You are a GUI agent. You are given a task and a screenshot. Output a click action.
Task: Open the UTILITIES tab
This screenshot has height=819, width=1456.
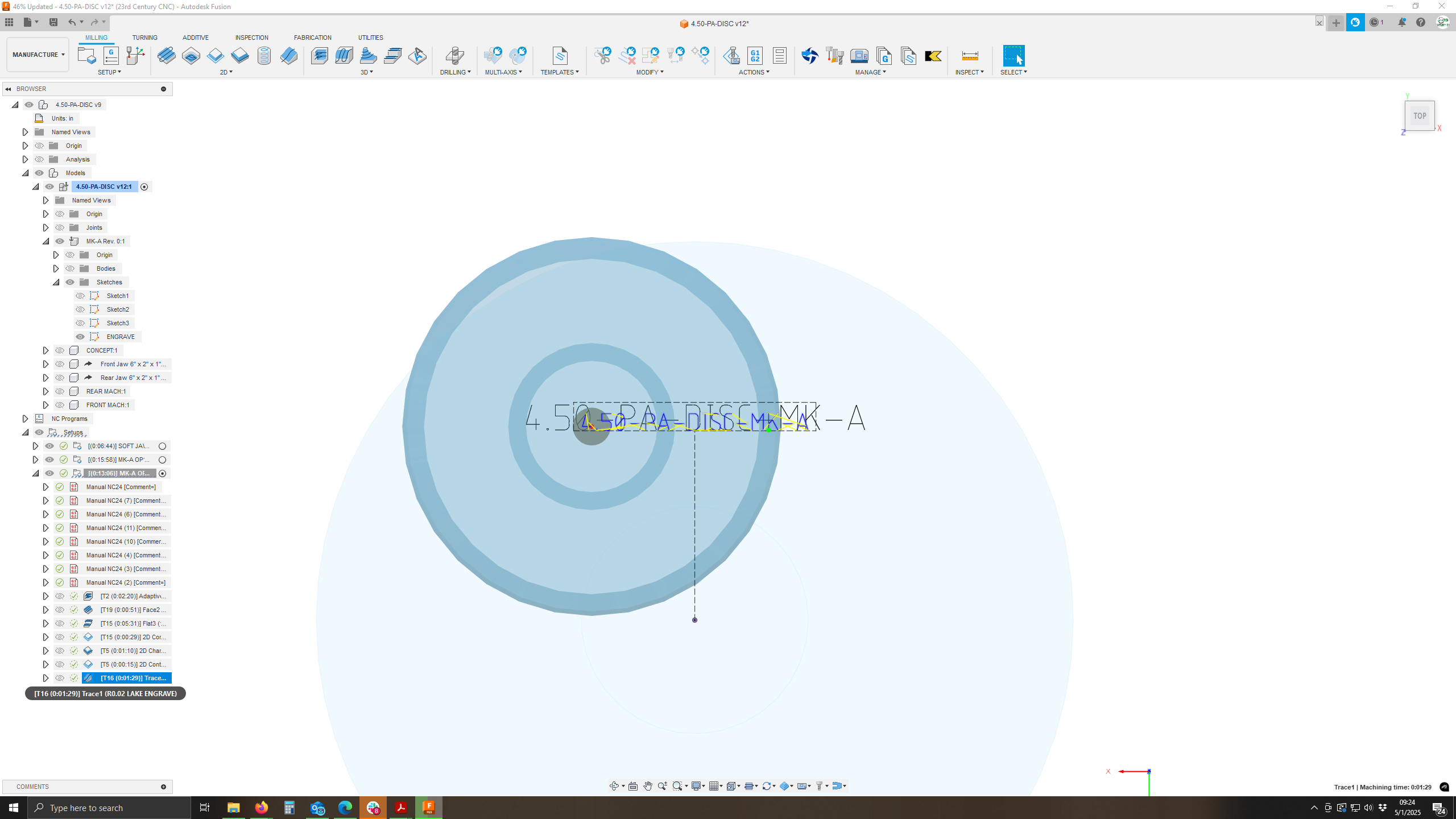pos(370,38)
